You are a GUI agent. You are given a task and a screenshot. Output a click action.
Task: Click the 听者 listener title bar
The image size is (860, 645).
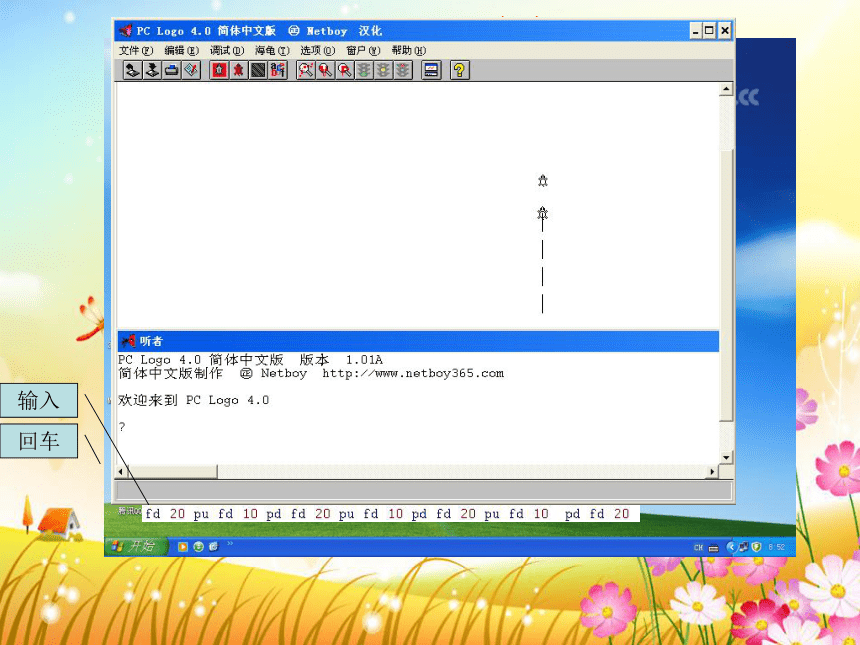pyautogui.click(x=418, y=341)
